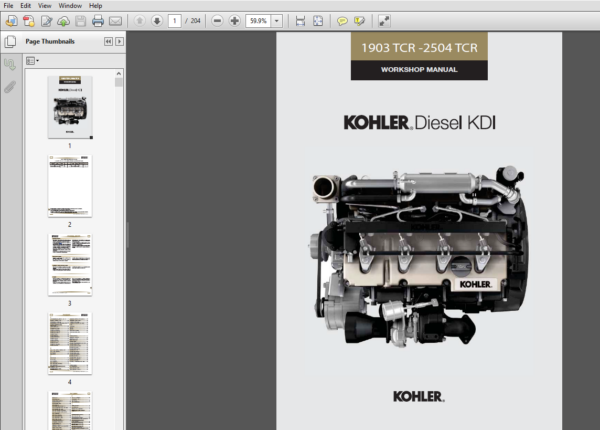Screen dimensions: 600x430
Task: Add a sticky note comment
Action: click(342, 21)
